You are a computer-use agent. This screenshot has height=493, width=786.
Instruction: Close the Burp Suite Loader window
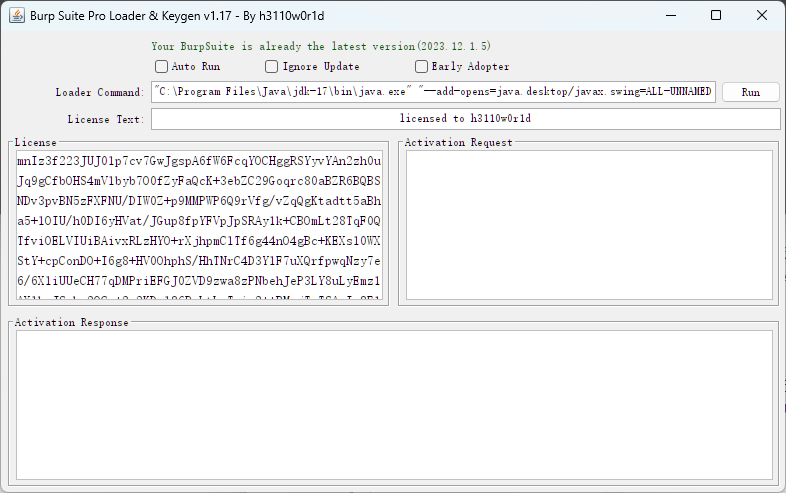pos(761,16)
